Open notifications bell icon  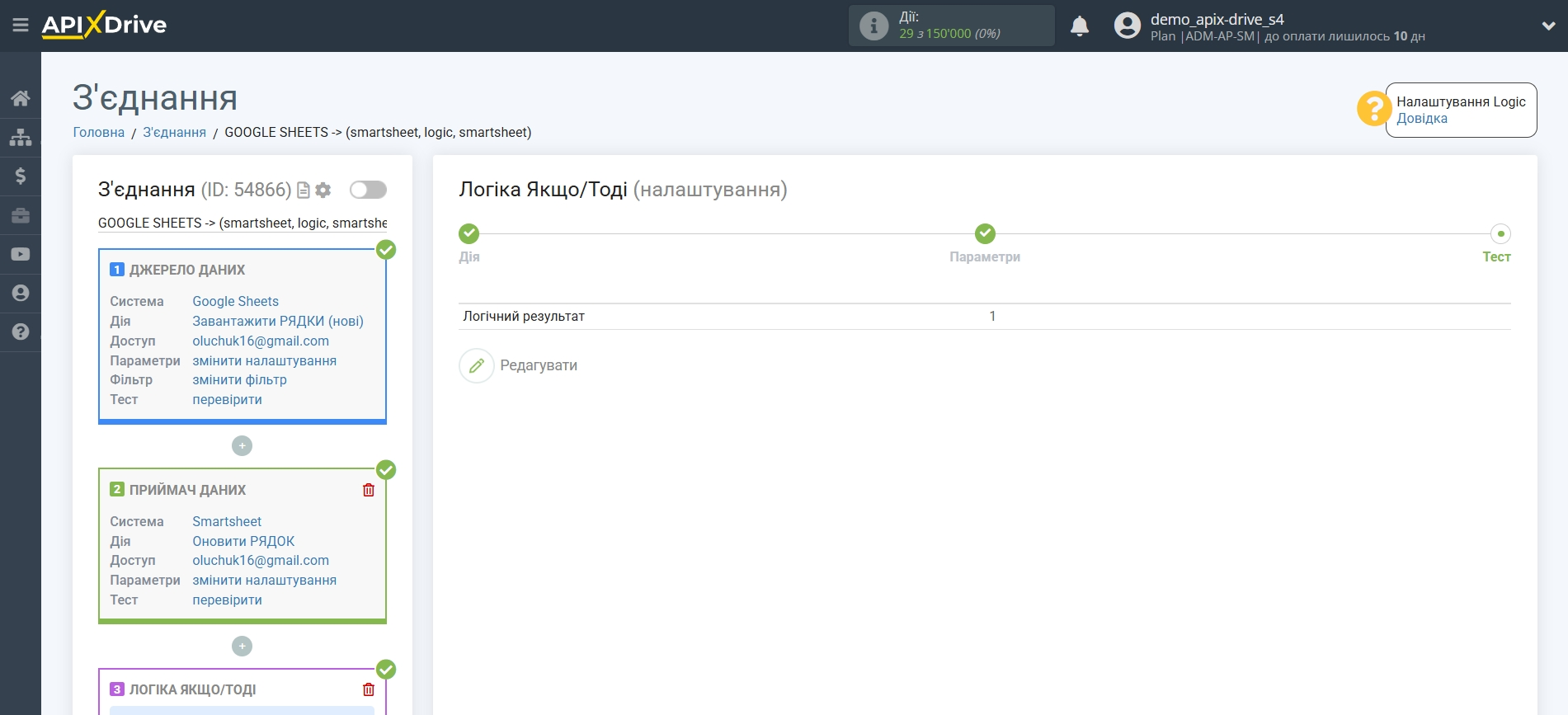pyautogui.click(x=1080, y=26)
